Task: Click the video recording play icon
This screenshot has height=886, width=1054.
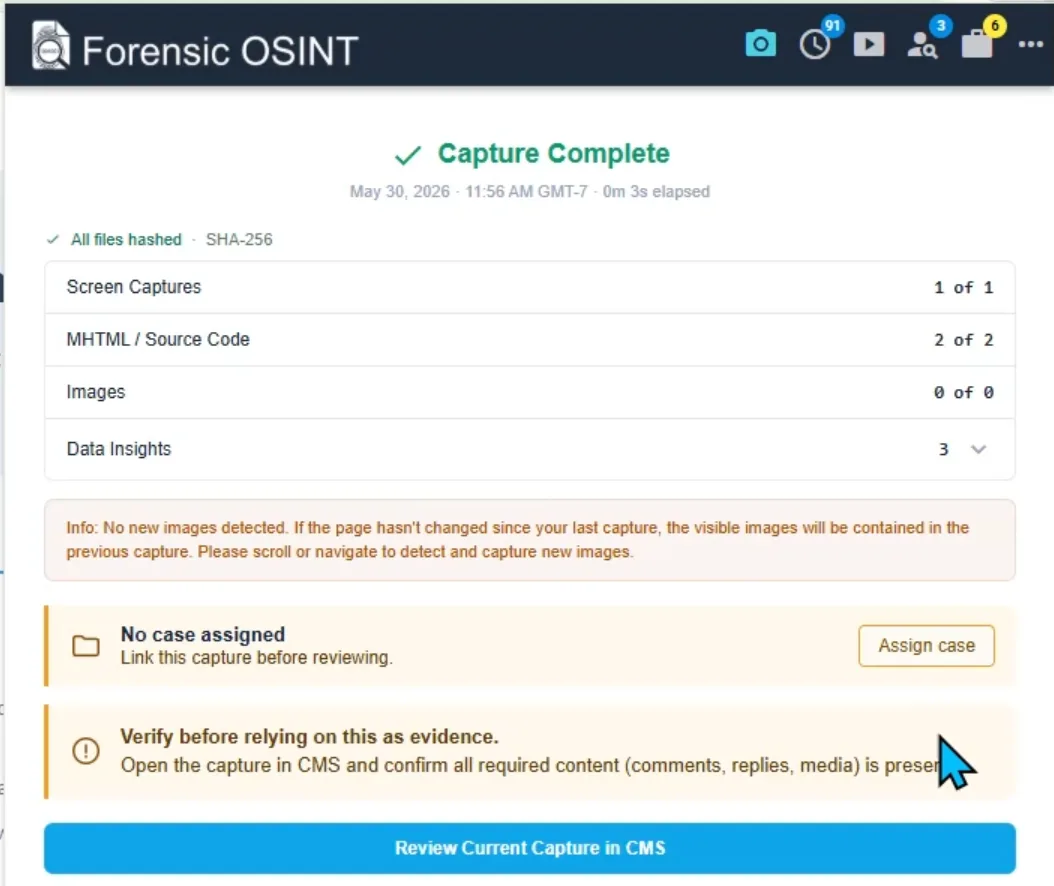Action: click(868, 44)
